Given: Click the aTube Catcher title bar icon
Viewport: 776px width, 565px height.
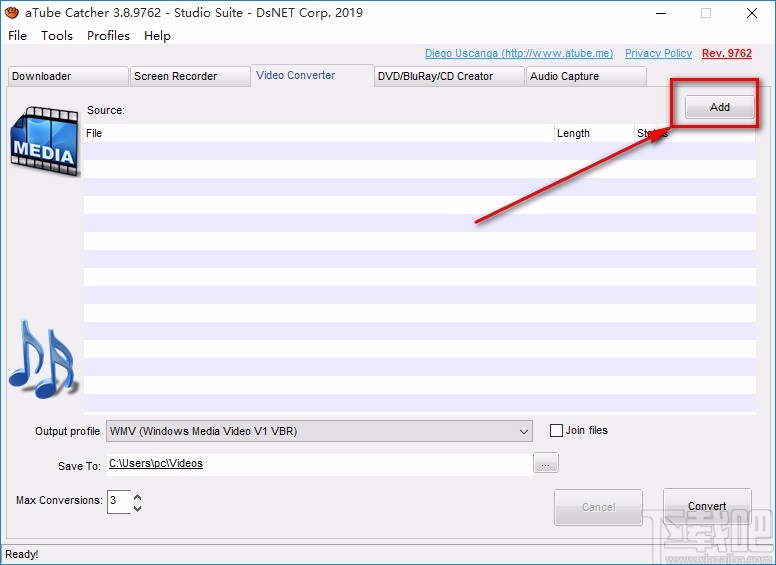Looking at the screenshot, I should click(x=12, y=12).
